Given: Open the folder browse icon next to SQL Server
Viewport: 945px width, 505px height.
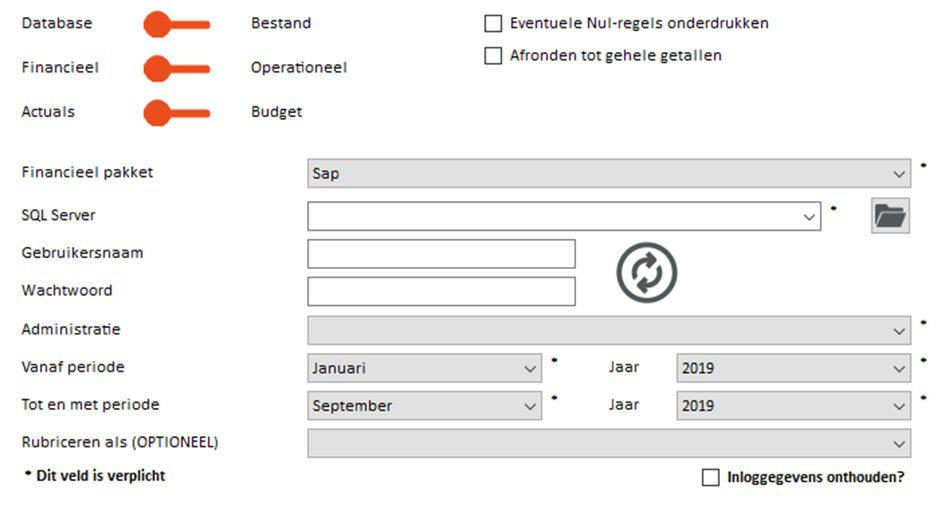Looking at the screenshot, I should click(889, 215).
